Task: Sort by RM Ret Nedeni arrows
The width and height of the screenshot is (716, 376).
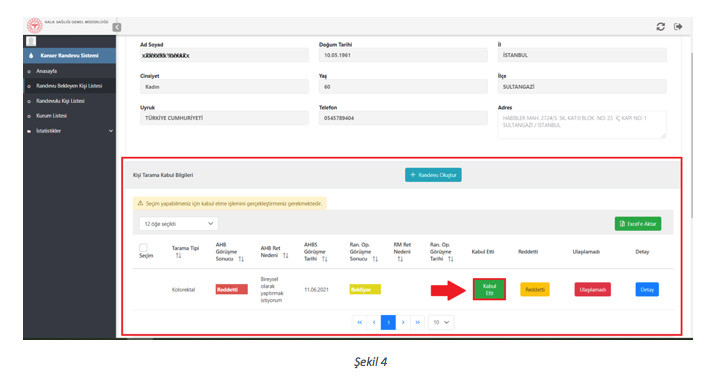Action: tap(400, 259)
